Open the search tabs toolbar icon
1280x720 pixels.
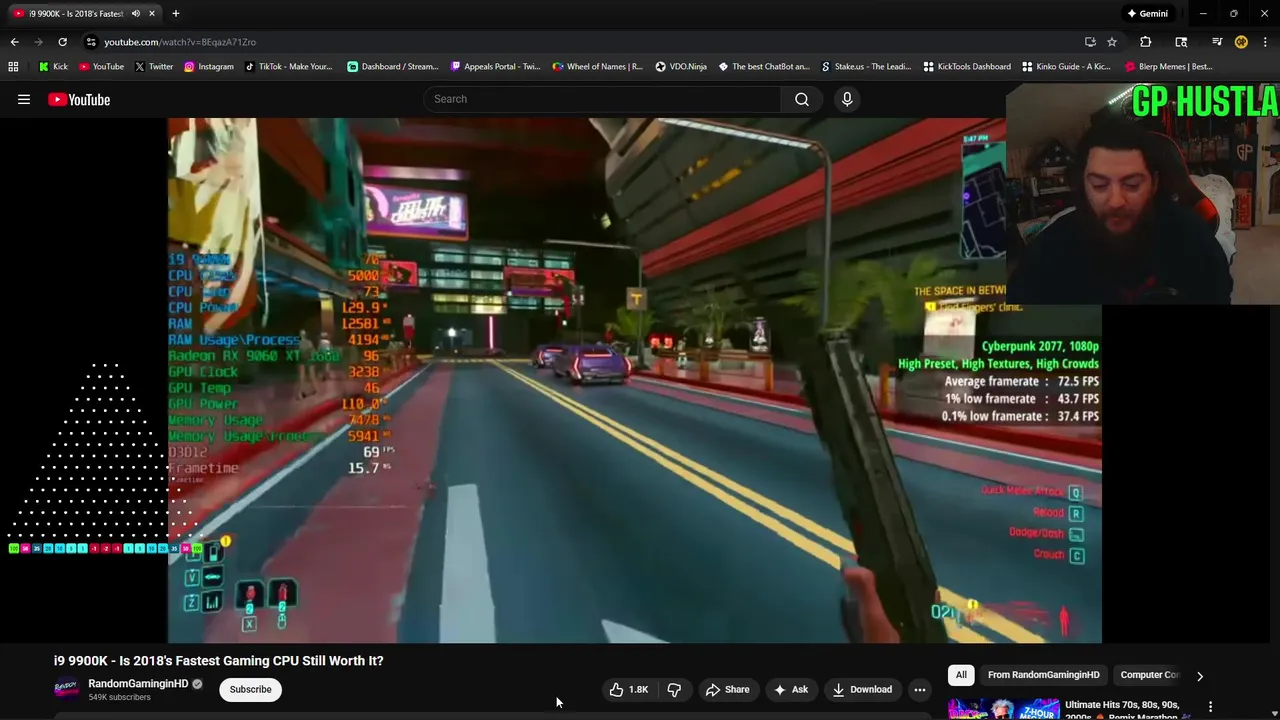pos(1181,42)
